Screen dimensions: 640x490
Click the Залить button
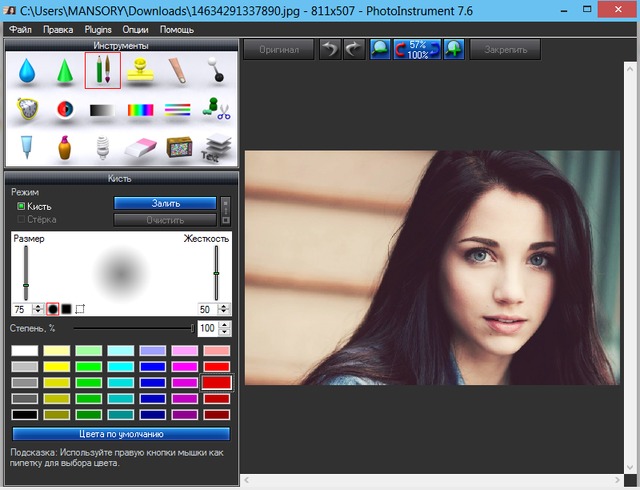pyautogui.click(x=165, y=203)
